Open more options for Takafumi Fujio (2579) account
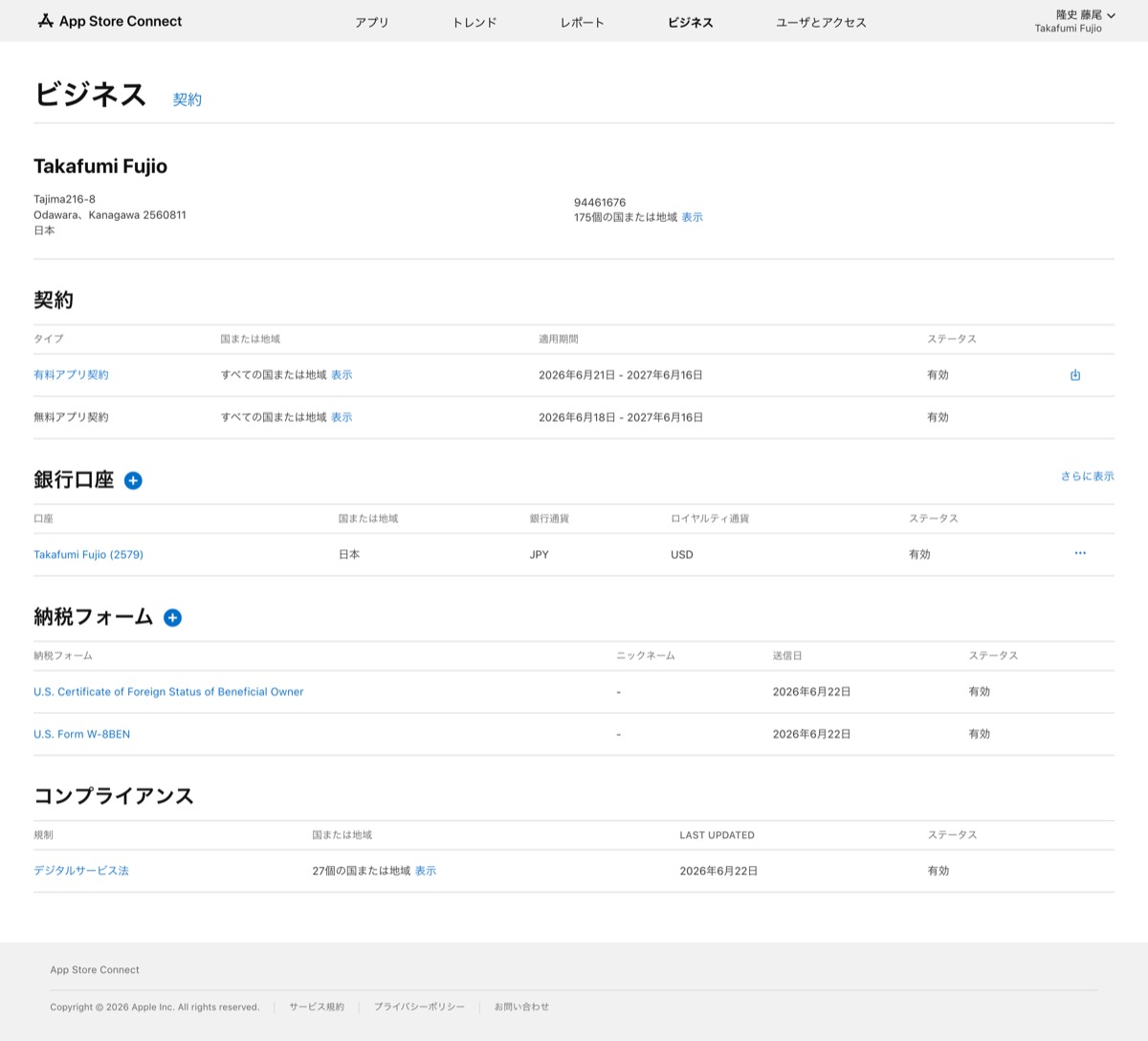The image size is (1148, 1041). (1080, 553)
